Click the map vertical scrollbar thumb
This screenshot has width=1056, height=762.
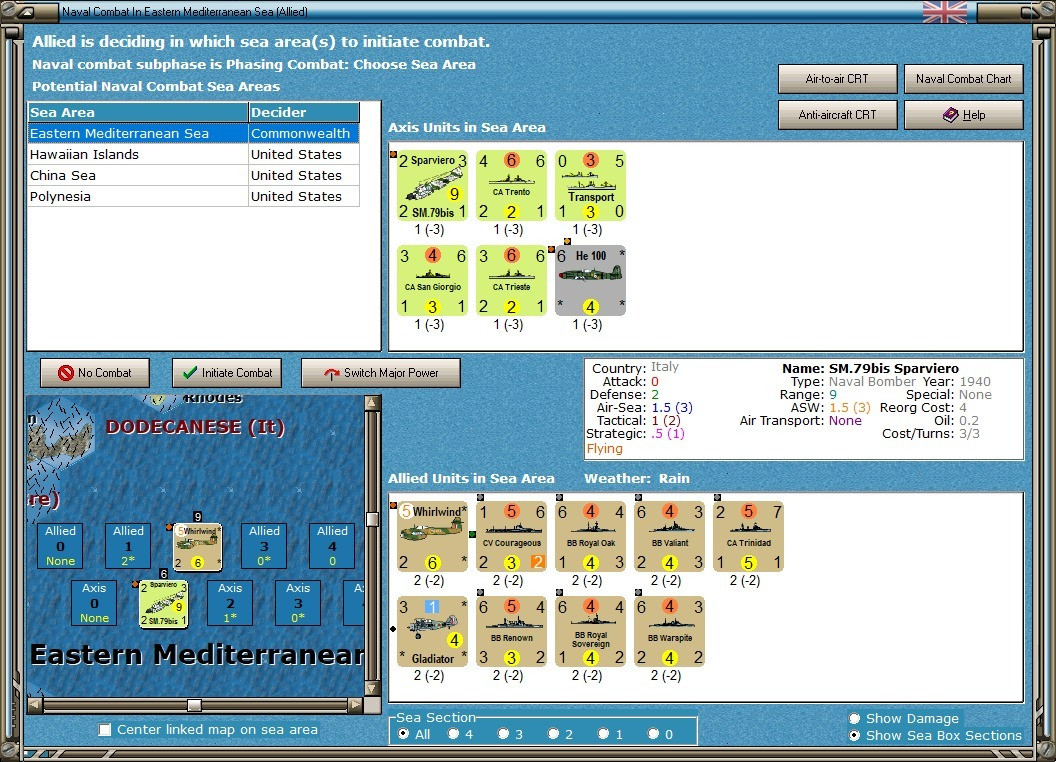(372, 519)
